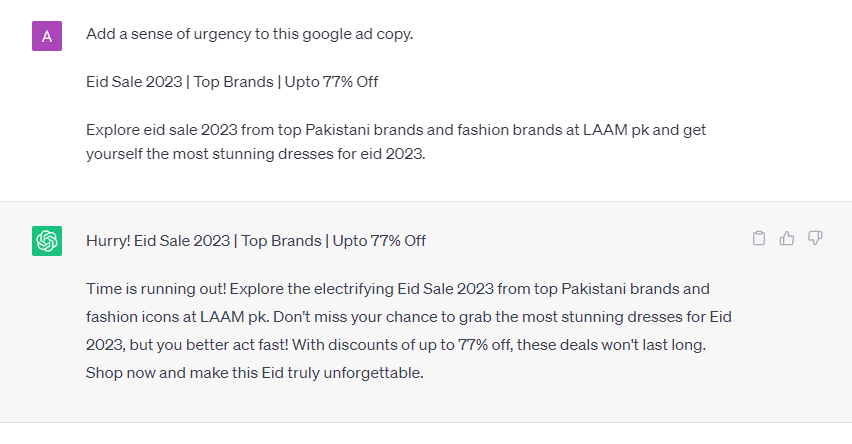The height and width of the screenshot is (444, 852).
Task: Give the response a thumbs down
Action: (x=815, y=238)
